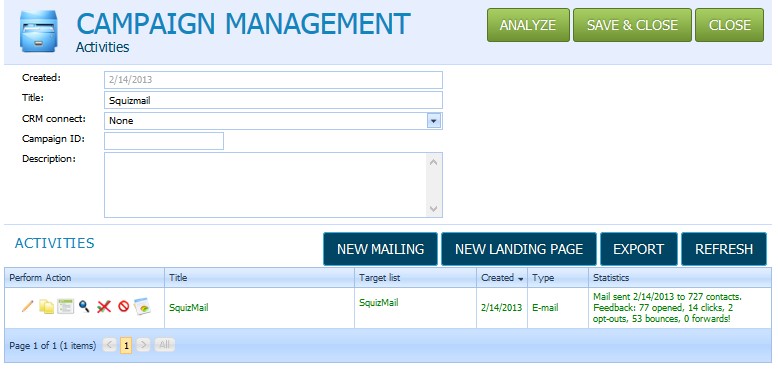778x369 pixels.
Task: Click the ANALYZE button
Action: point(528,25)
